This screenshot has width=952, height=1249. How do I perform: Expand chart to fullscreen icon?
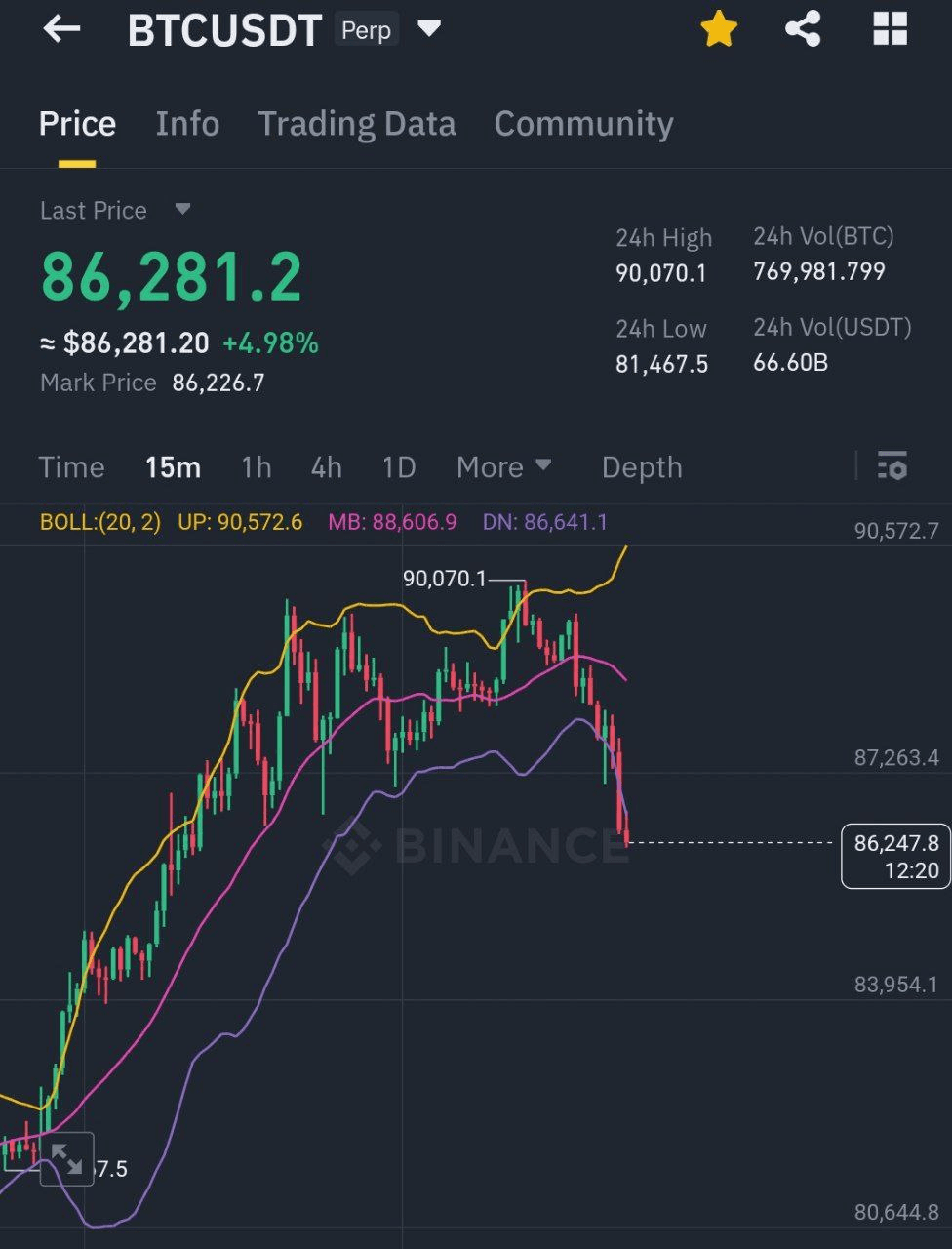point(66,1158)
